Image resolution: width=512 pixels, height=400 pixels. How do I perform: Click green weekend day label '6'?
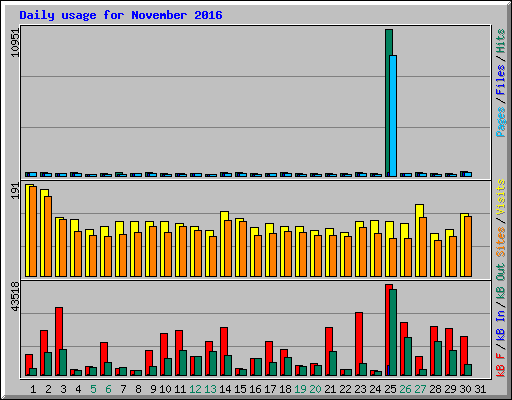[108, 389]
